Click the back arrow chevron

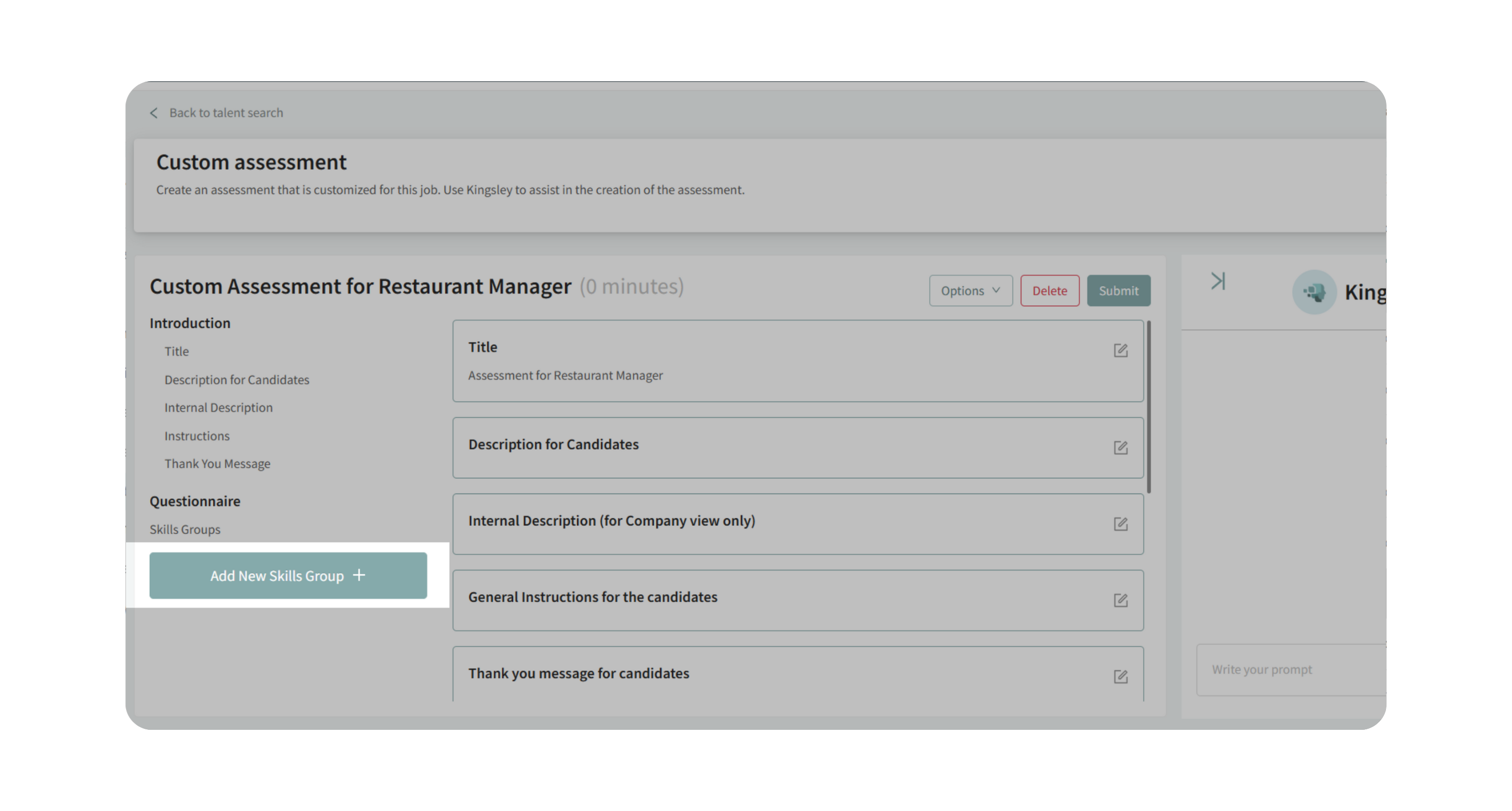point(154,113)
